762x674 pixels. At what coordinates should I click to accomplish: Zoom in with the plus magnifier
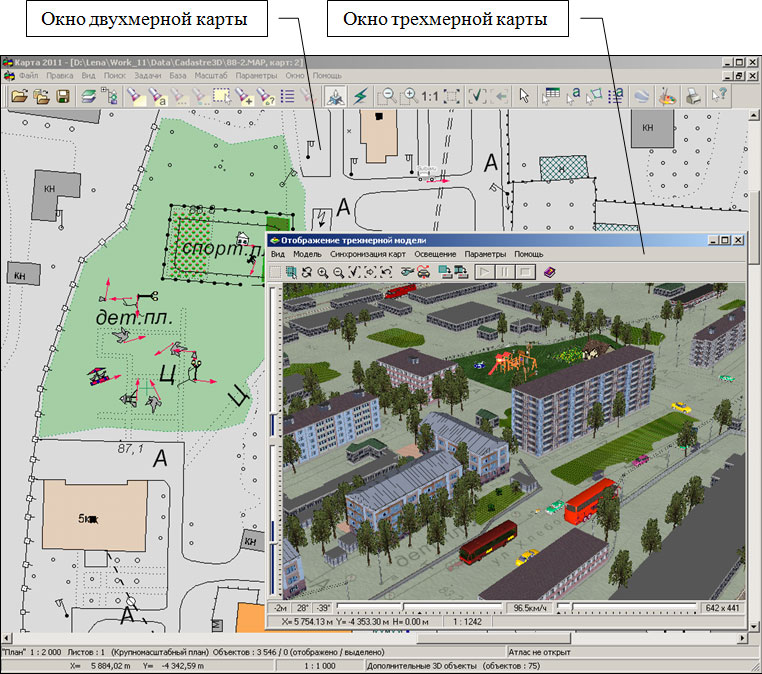[409, 96]
